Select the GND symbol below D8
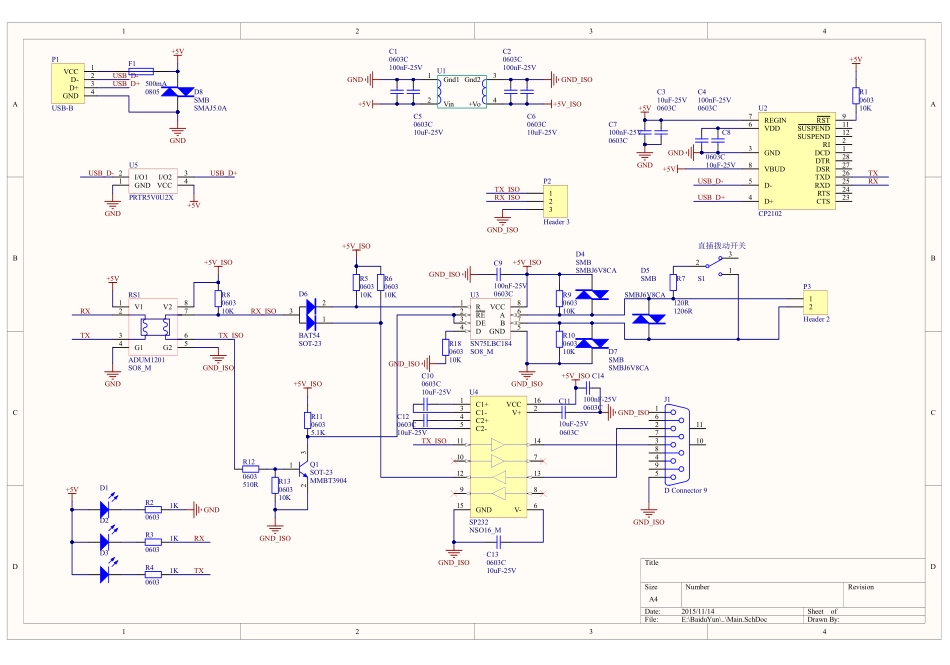The width and height of the screenshot is (950, 665). [x=178, y=134]
